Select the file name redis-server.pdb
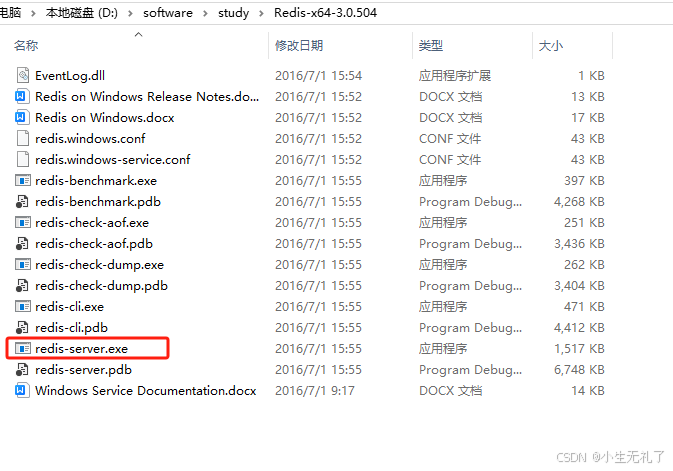Image resolution: width=673 pixels, height=471 pixels. point(83,370)
